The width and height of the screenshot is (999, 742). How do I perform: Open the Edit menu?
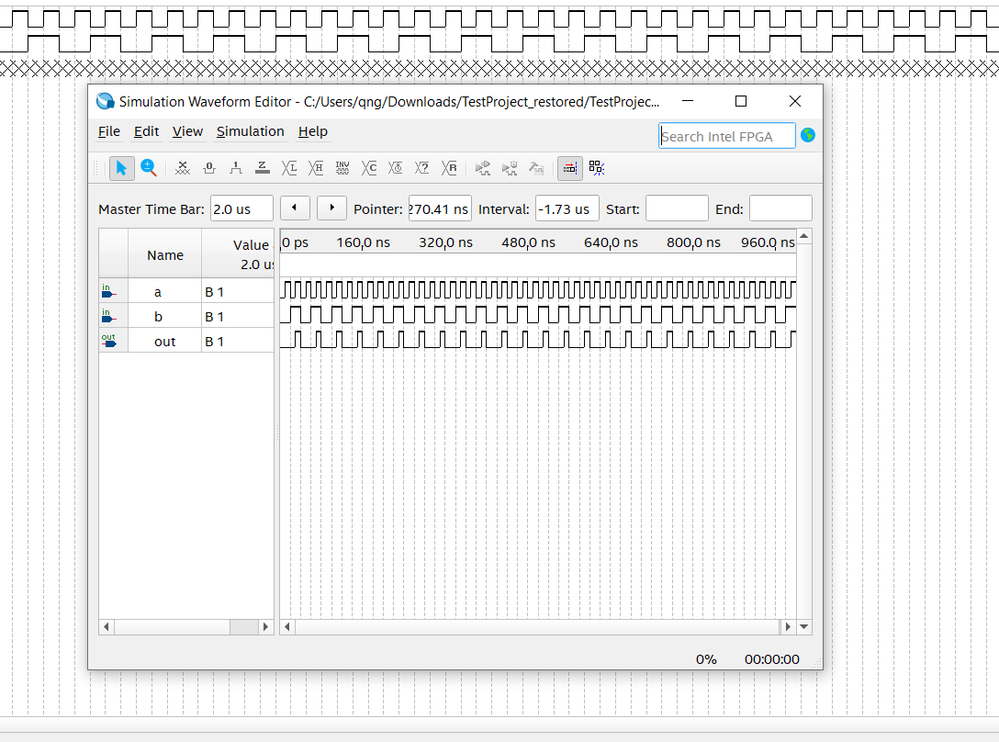coord(146,132)
